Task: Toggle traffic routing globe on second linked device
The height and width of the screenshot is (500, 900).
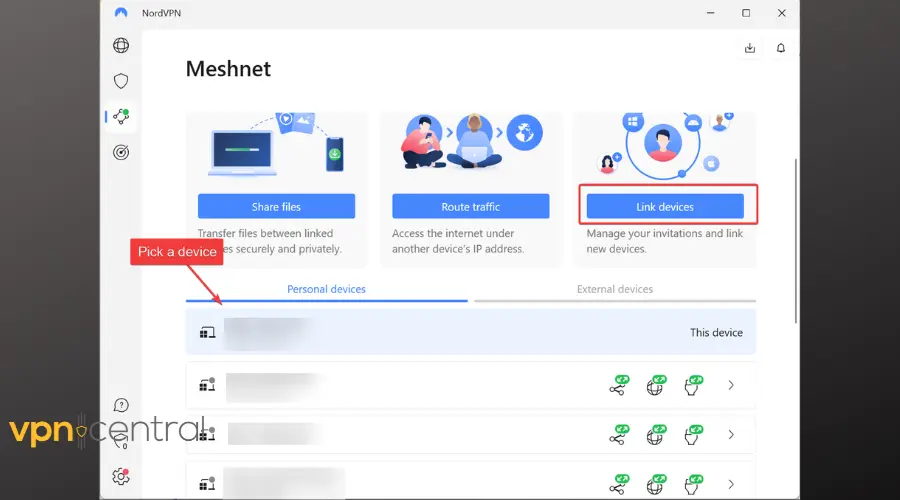Action: click(x=656, y=435)
